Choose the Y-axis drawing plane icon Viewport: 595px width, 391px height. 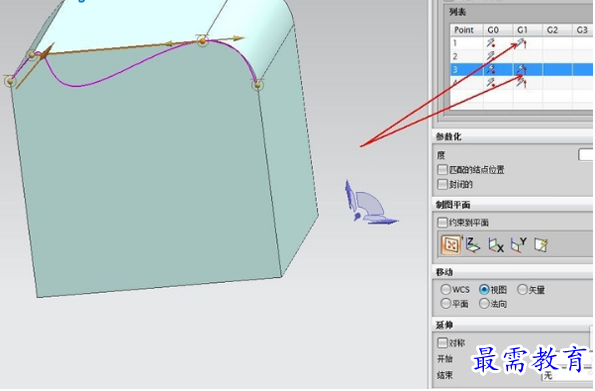(518, 244)
